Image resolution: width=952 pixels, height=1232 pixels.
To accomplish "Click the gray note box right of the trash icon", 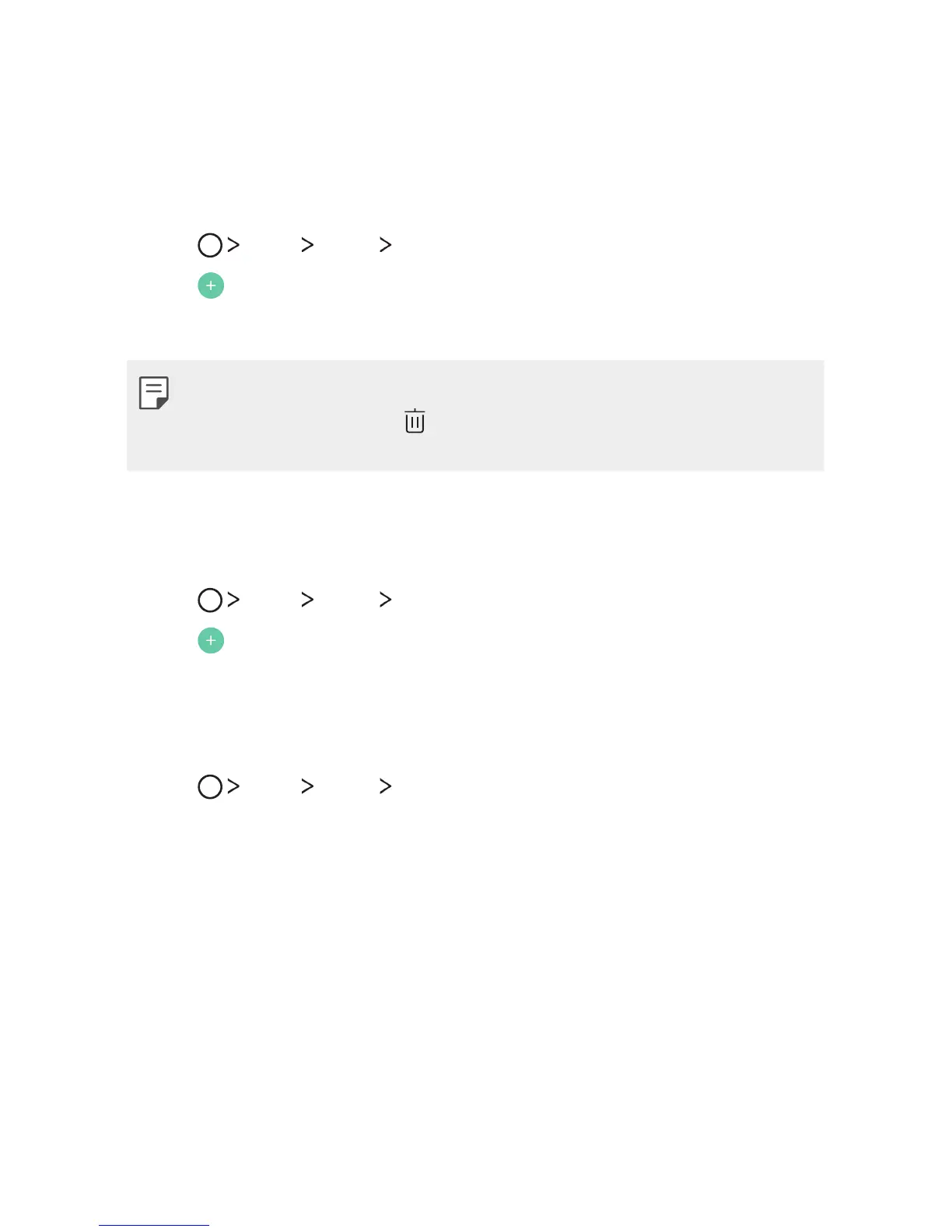I will coord(622,421).
